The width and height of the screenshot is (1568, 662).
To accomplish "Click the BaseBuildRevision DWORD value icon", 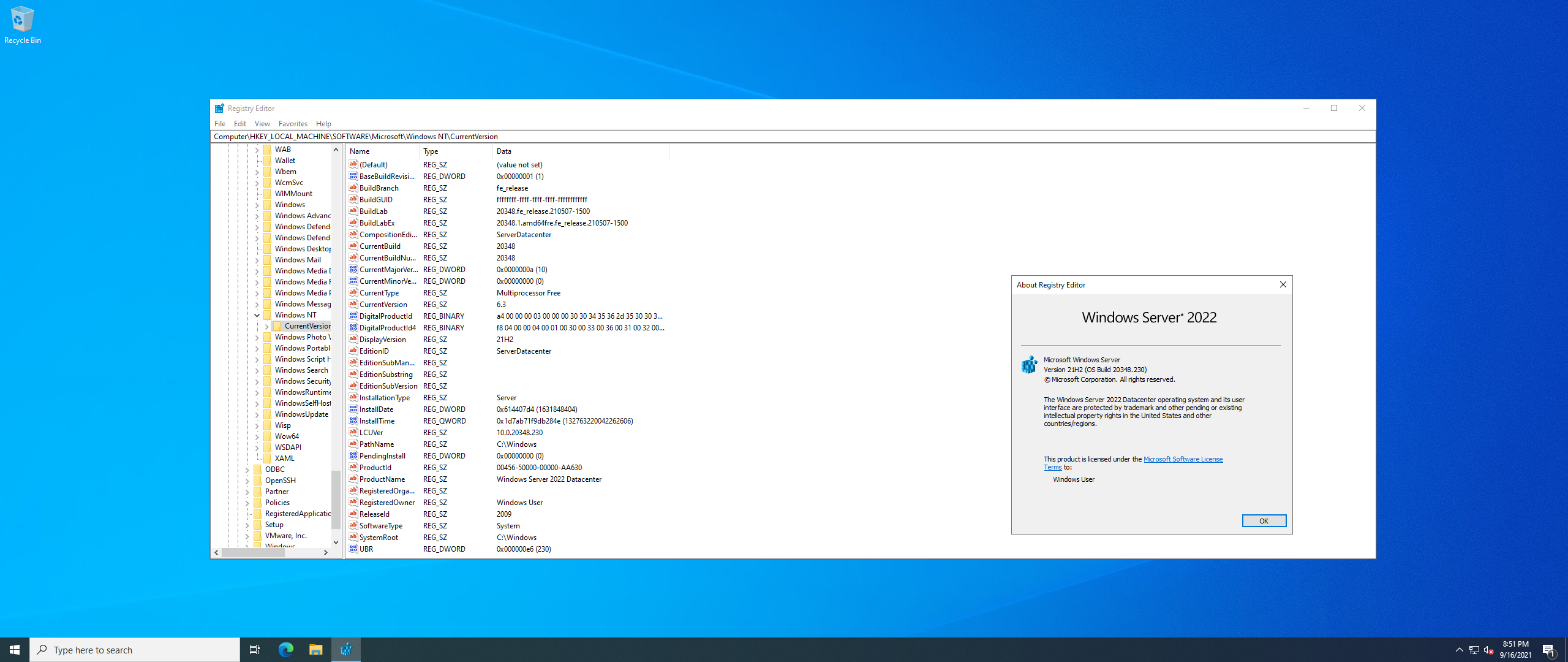I will tap(353, 176).
